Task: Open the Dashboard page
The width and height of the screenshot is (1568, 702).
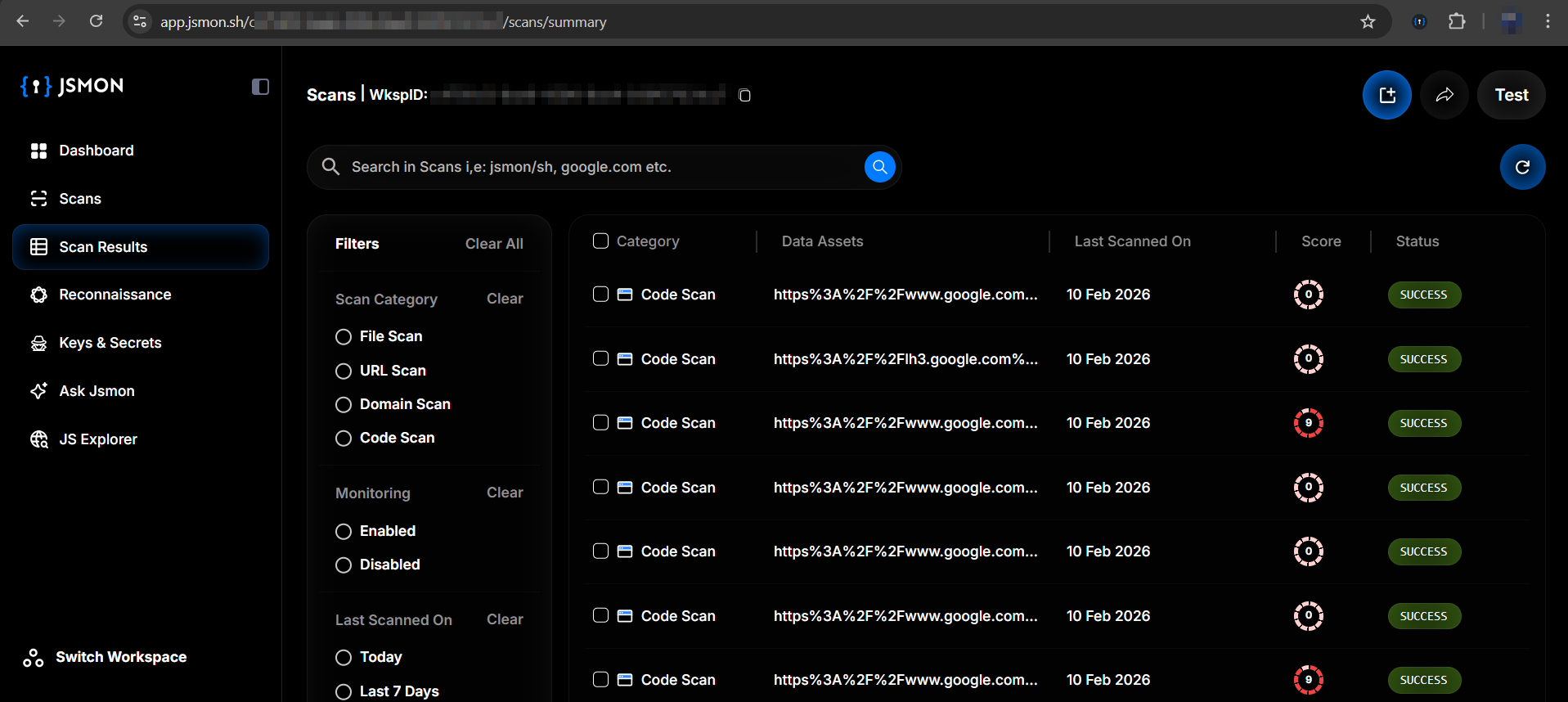Action: pos(96,151)
